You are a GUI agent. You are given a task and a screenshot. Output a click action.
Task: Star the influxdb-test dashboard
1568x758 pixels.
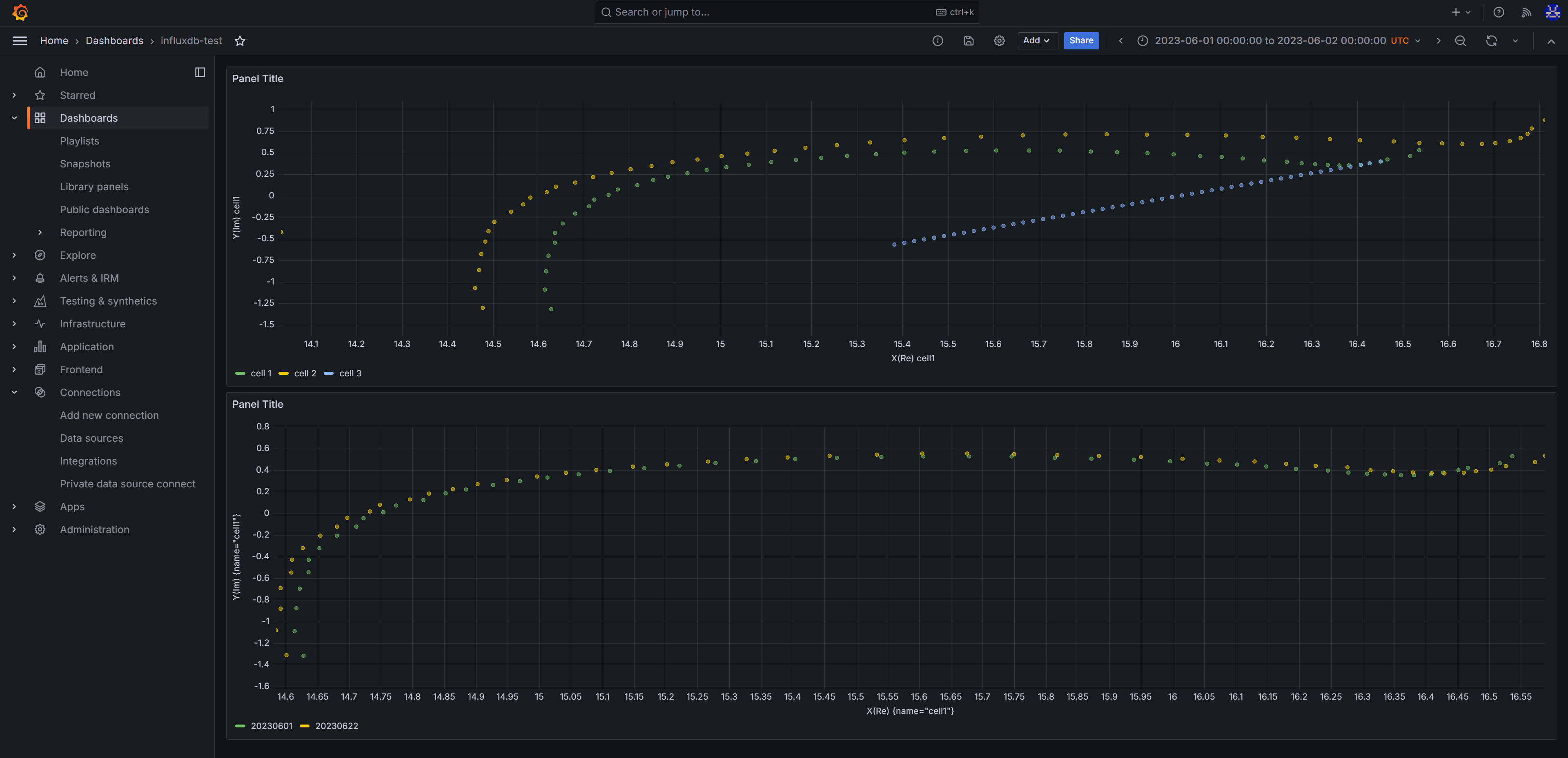point(240,41)
